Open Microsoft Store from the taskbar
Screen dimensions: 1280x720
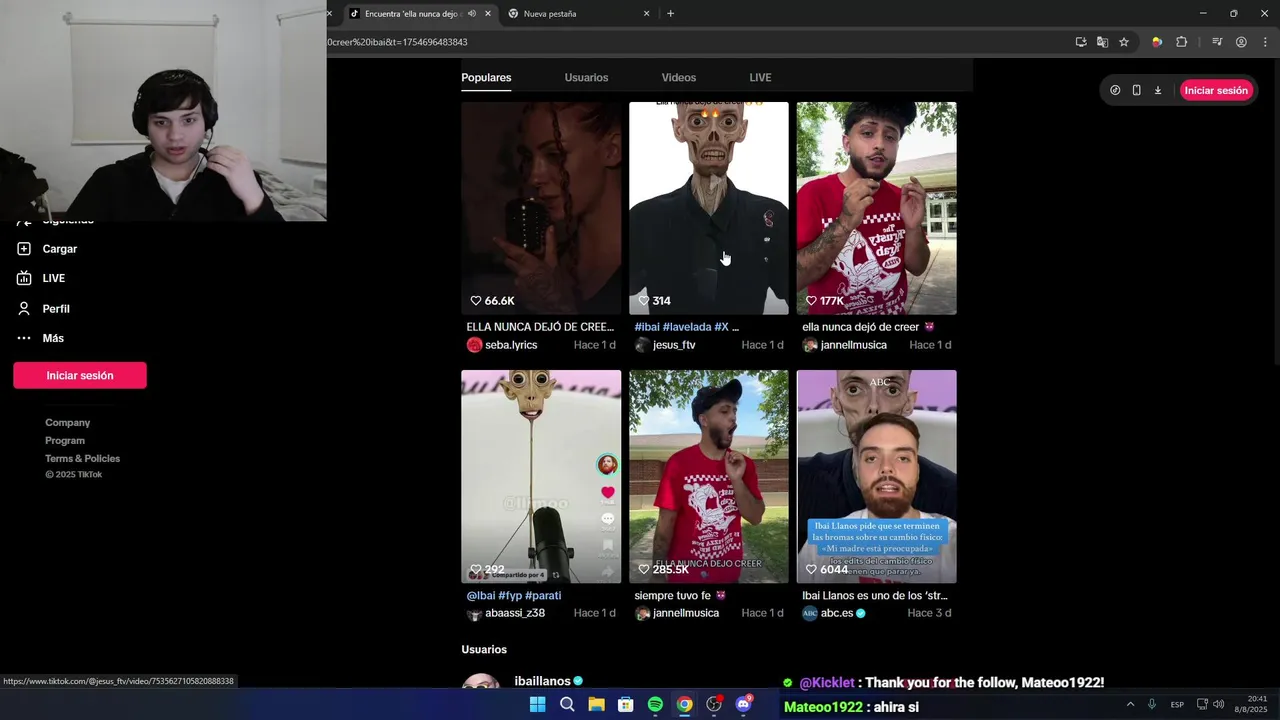coord(625,705)
